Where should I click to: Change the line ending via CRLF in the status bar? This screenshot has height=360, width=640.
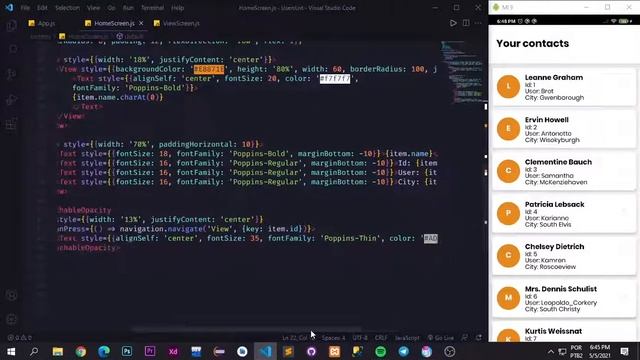pyautogui.click(x=381, y=338)
